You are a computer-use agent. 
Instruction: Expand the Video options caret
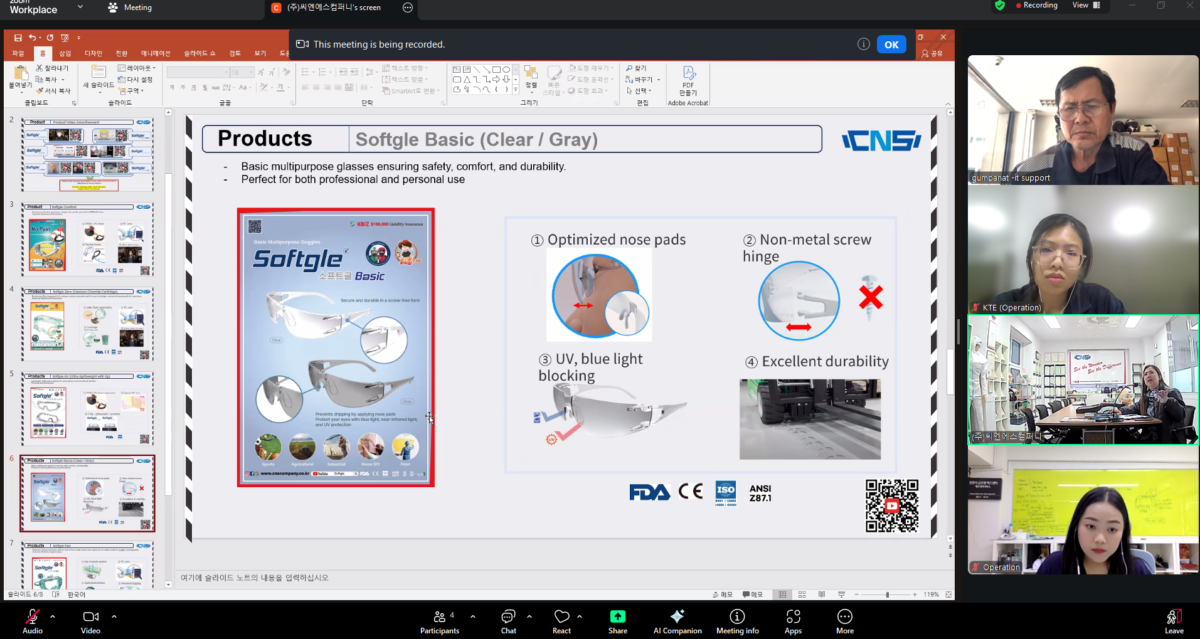114,616
